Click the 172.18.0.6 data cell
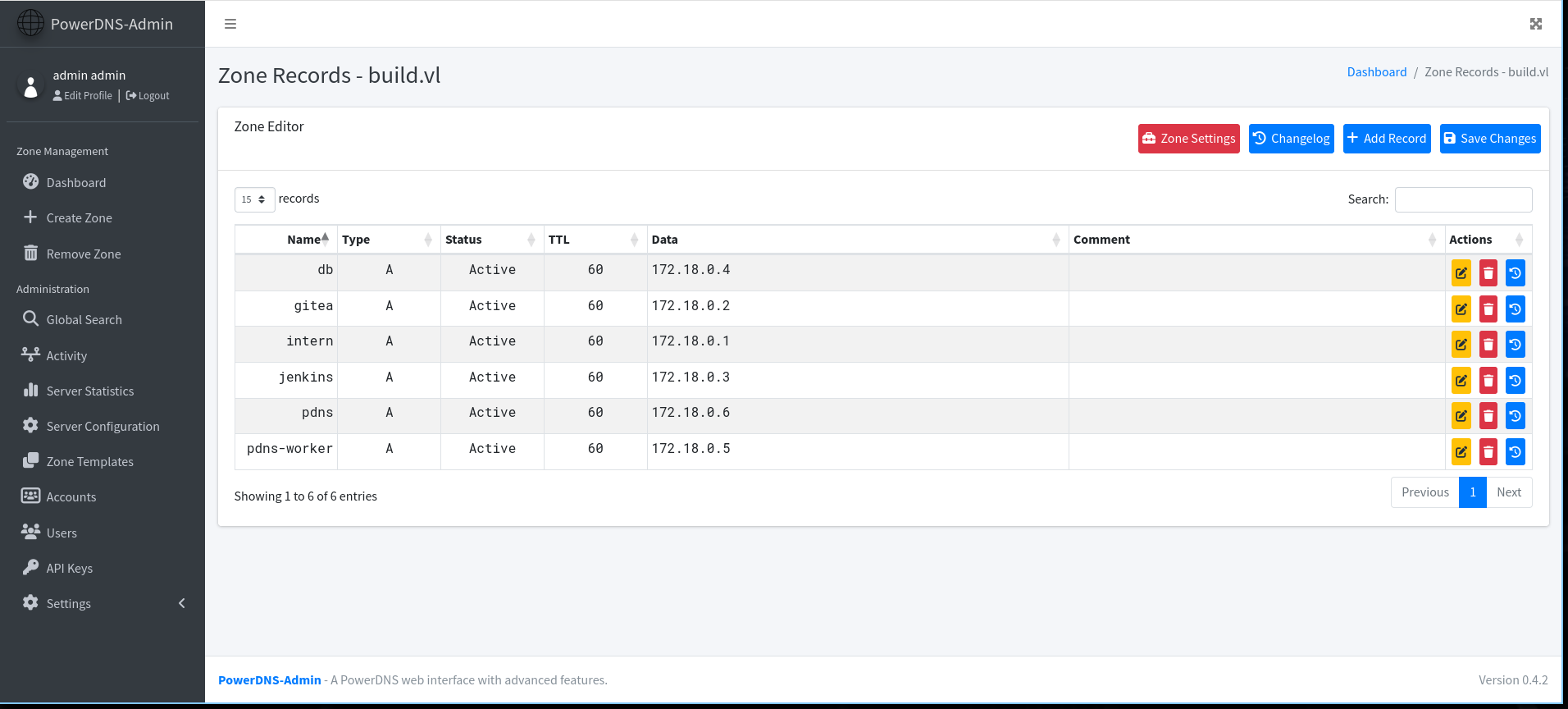The width and height of the screenshot is (1568, 709). [858, 415]
